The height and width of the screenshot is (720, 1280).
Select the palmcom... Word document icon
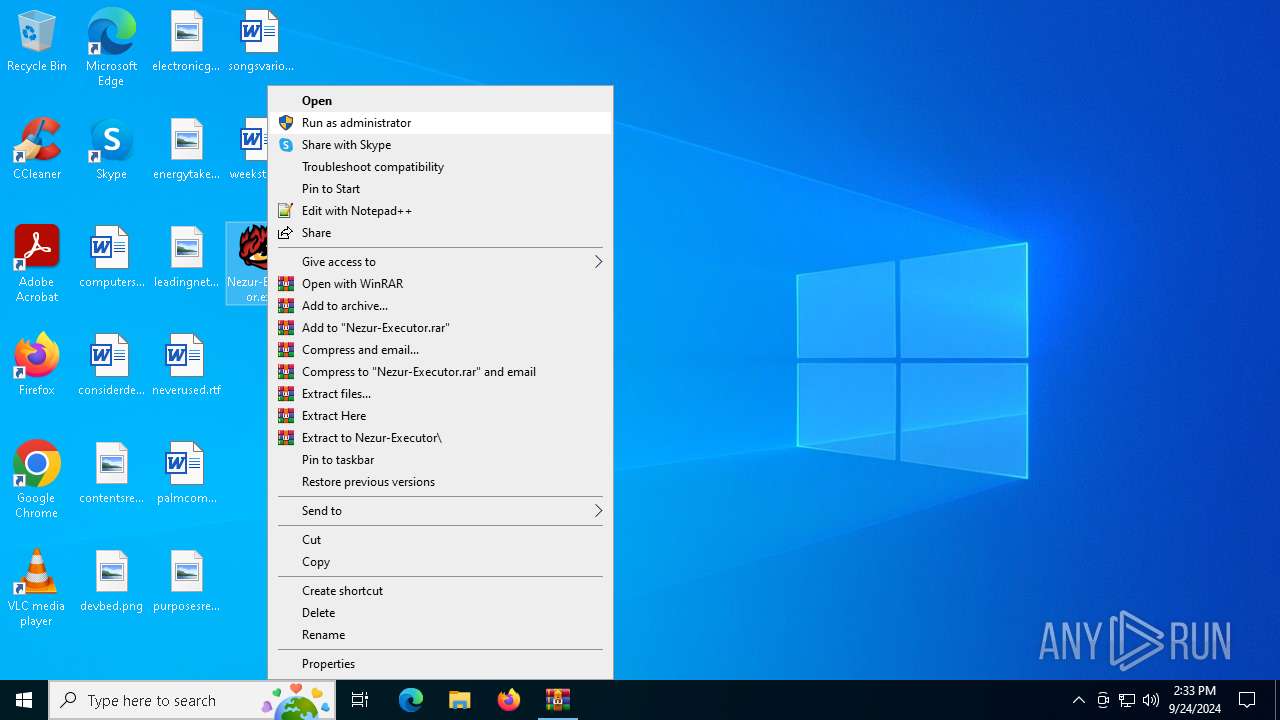click(x=186, y=474)
